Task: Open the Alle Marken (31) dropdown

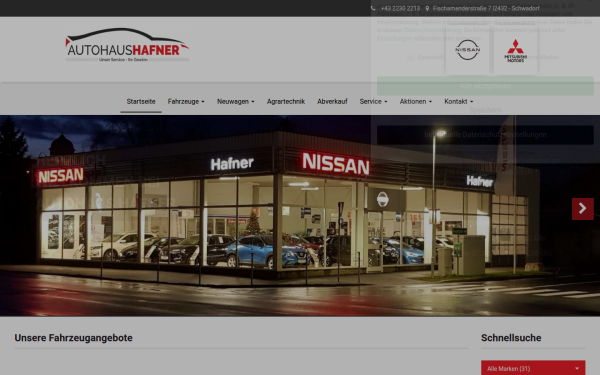Action: click(x=533, y=368)
